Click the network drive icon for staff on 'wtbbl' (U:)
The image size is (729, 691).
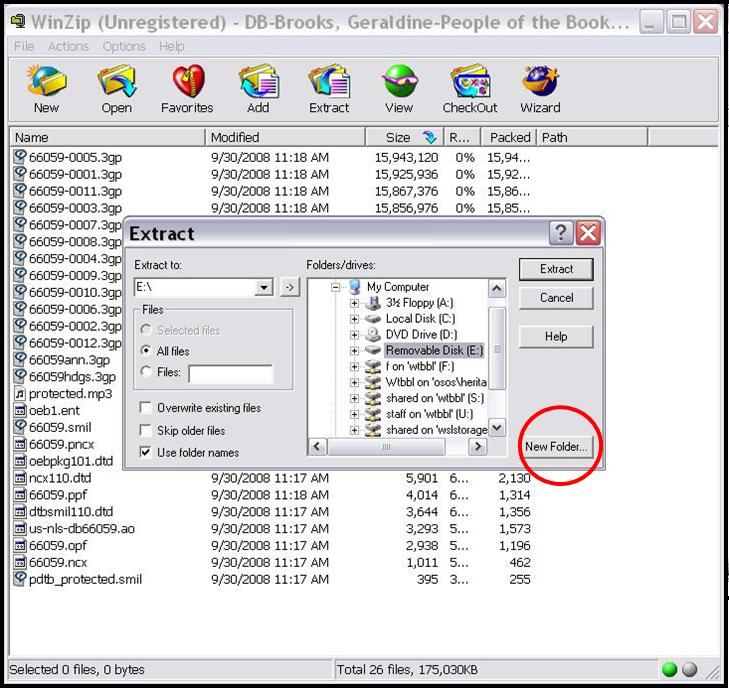[373, 414]
